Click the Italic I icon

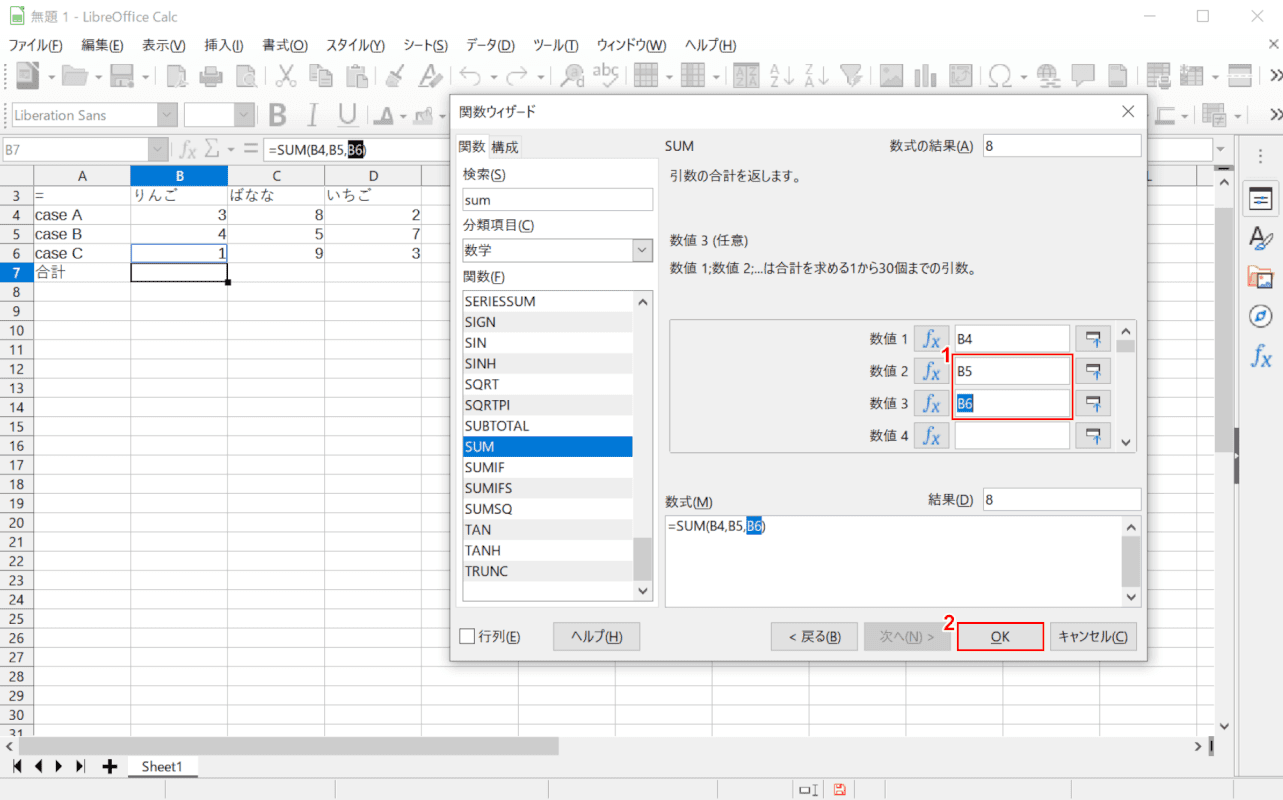[x=311, y=115]
